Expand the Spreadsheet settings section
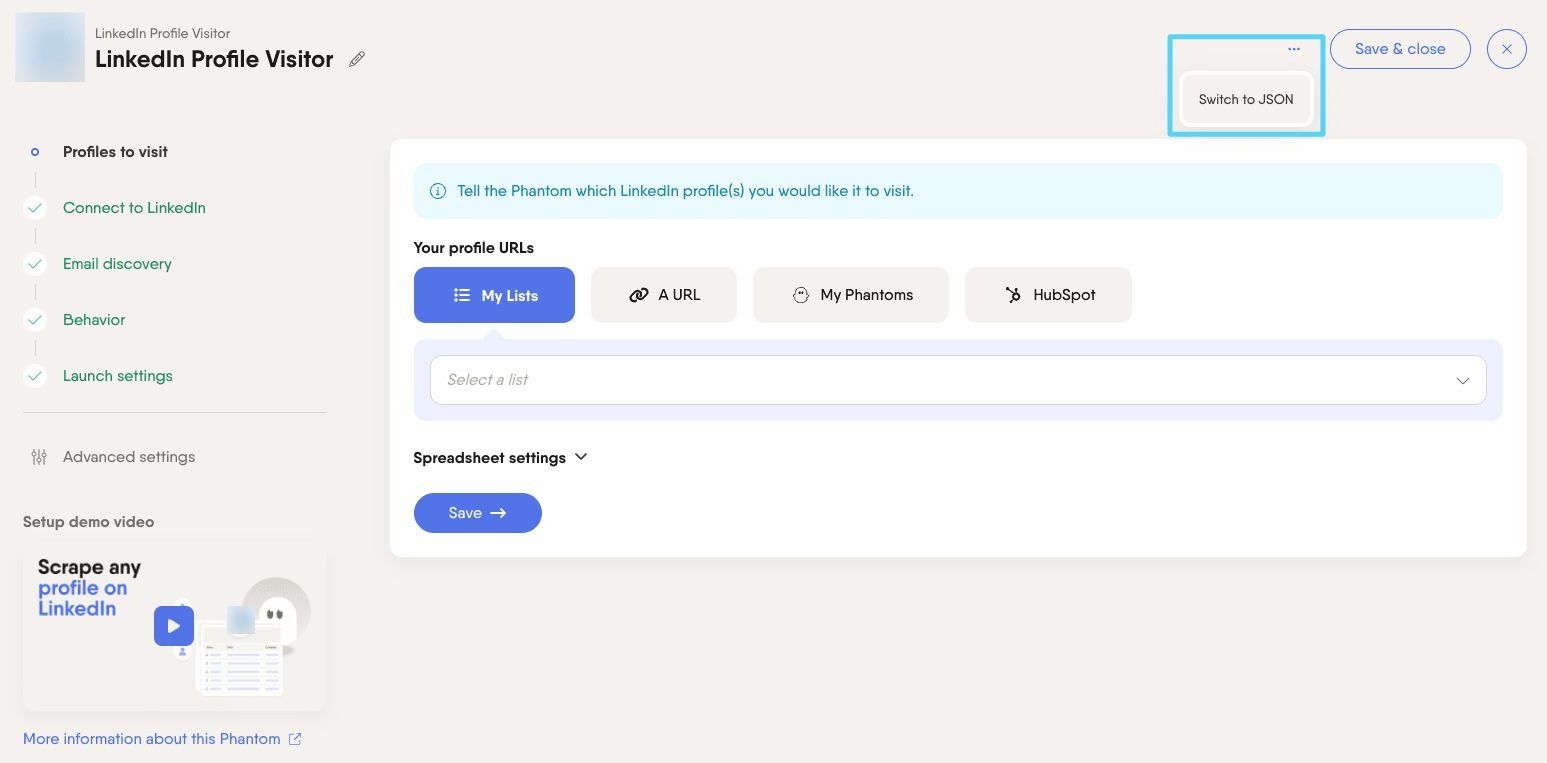 (501, 458)
